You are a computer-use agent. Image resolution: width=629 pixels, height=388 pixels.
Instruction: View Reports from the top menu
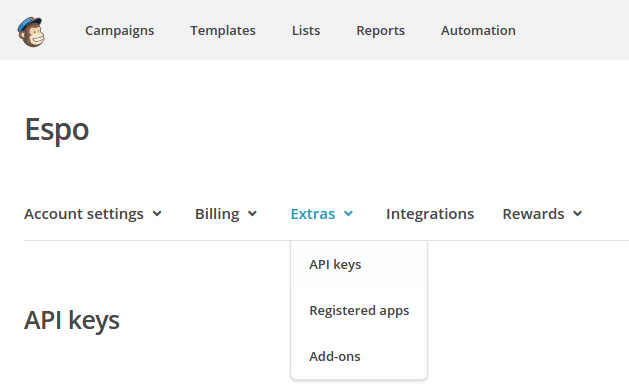[x=381, y=31]
